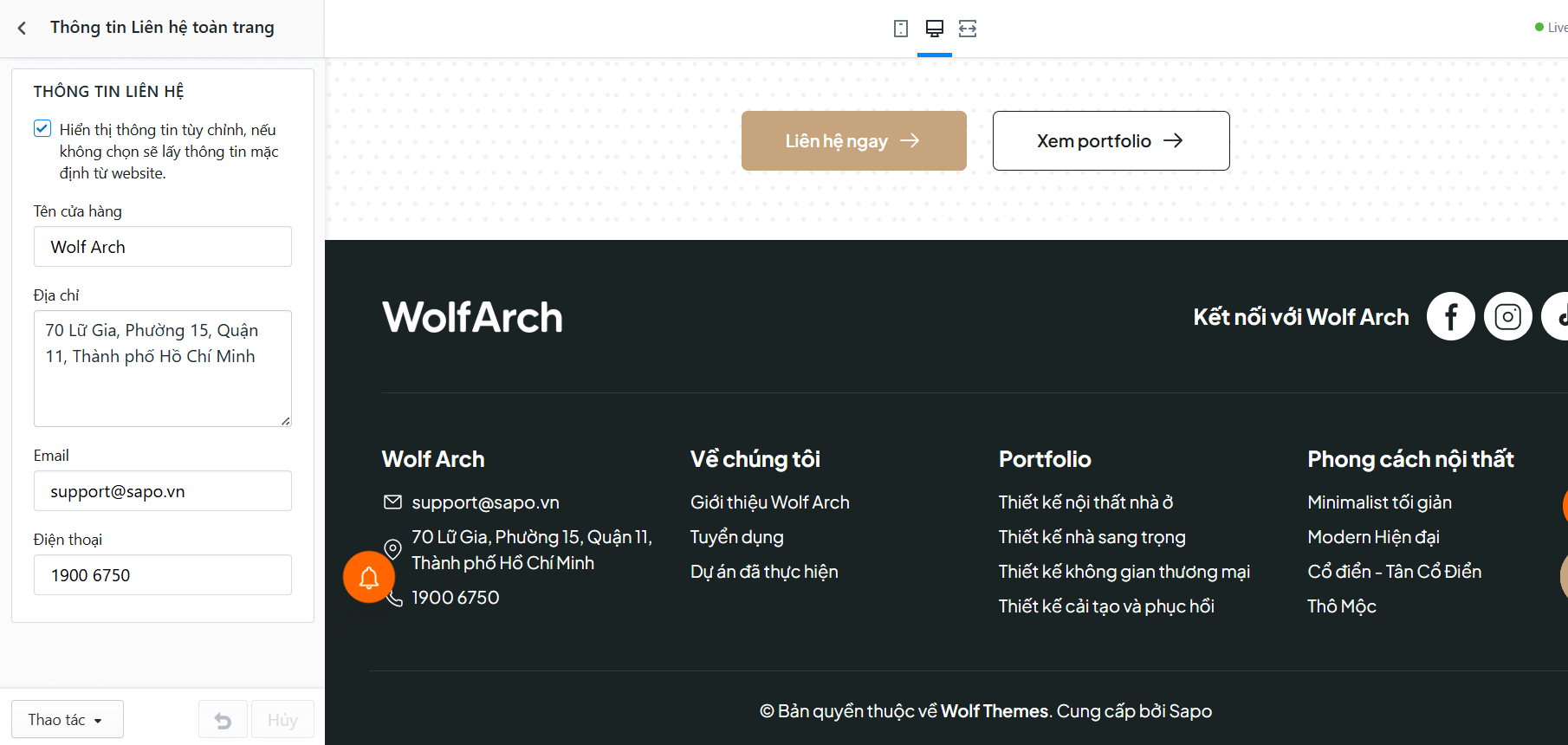Click the footer address text

[532, 550]
